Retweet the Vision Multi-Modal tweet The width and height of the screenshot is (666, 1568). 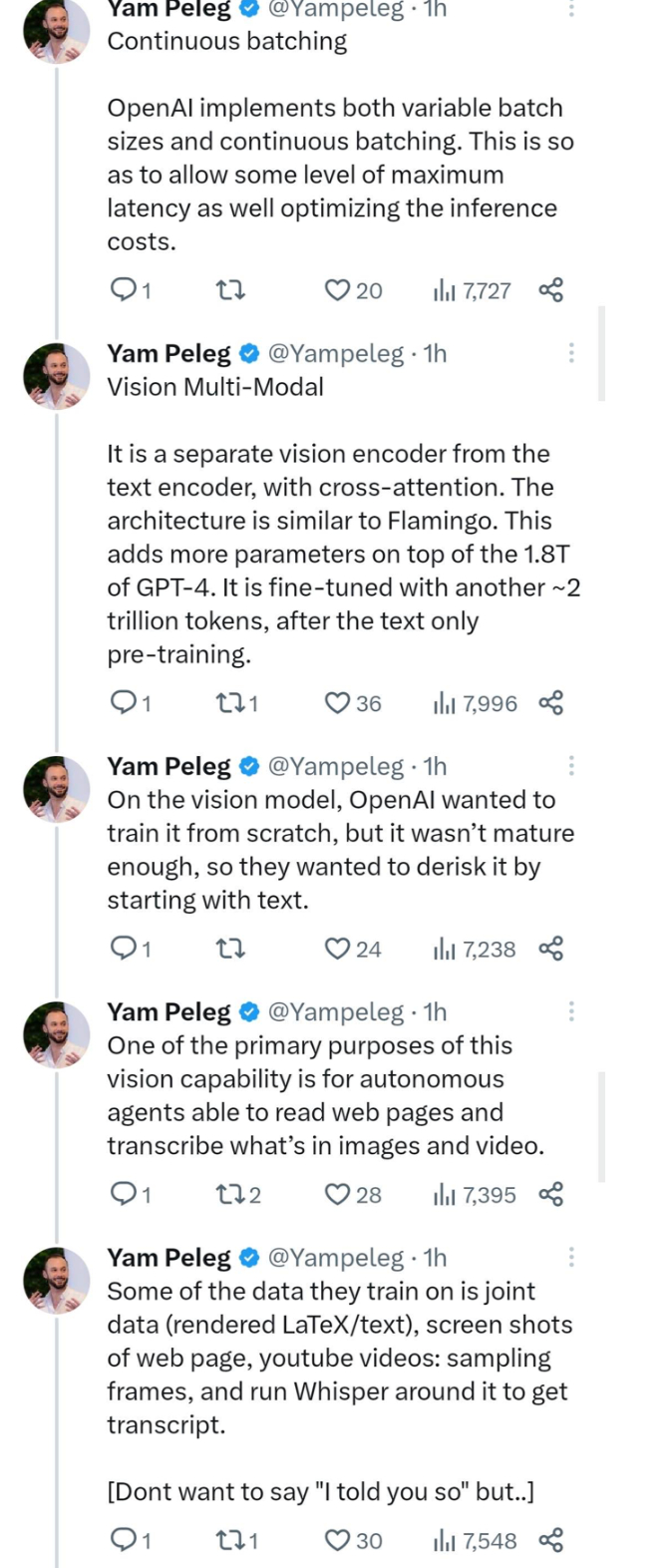tap(229, 703)
